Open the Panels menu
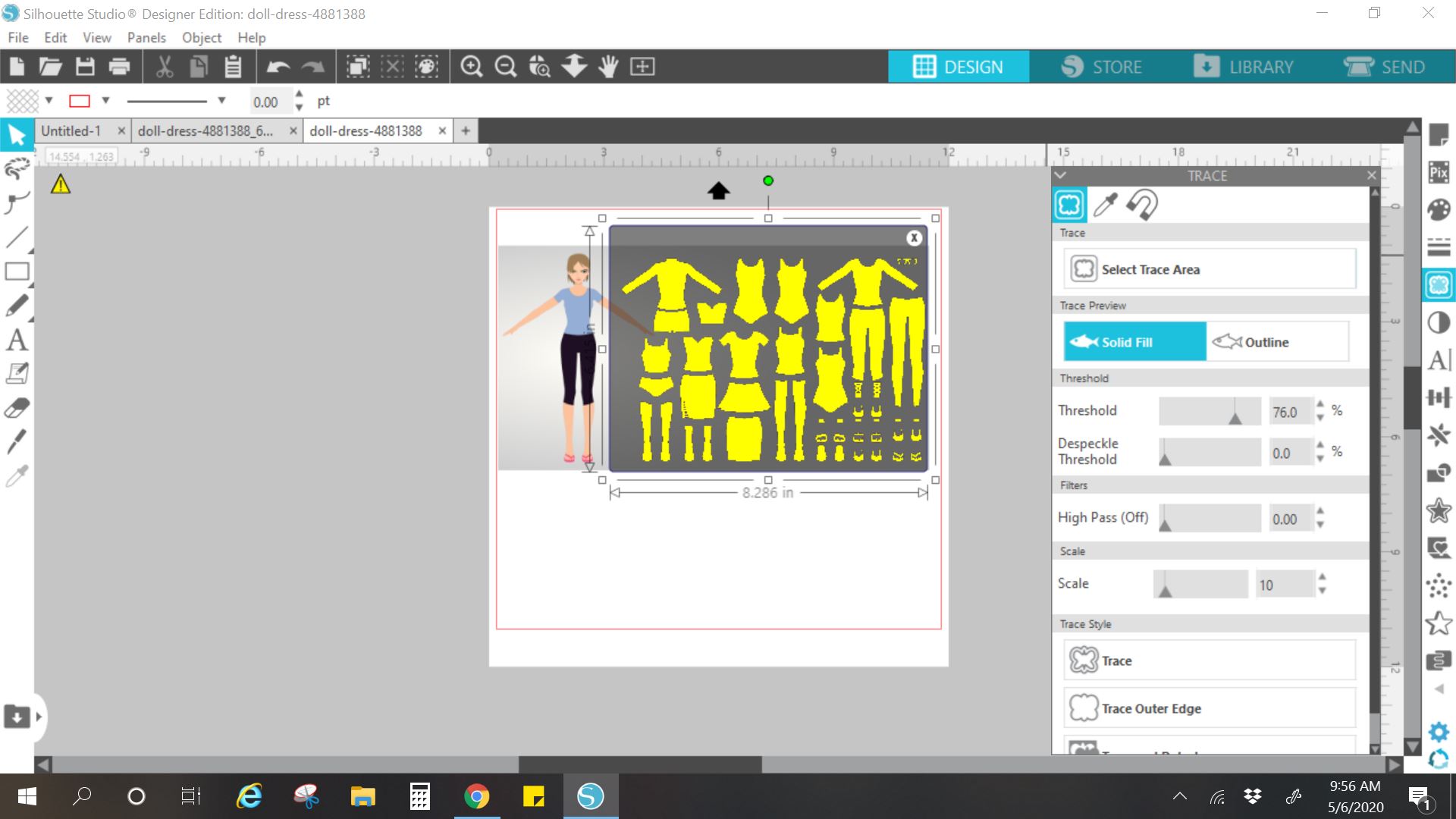The image size is (1456, 819). pyautogui.click(x=146, y=38)
